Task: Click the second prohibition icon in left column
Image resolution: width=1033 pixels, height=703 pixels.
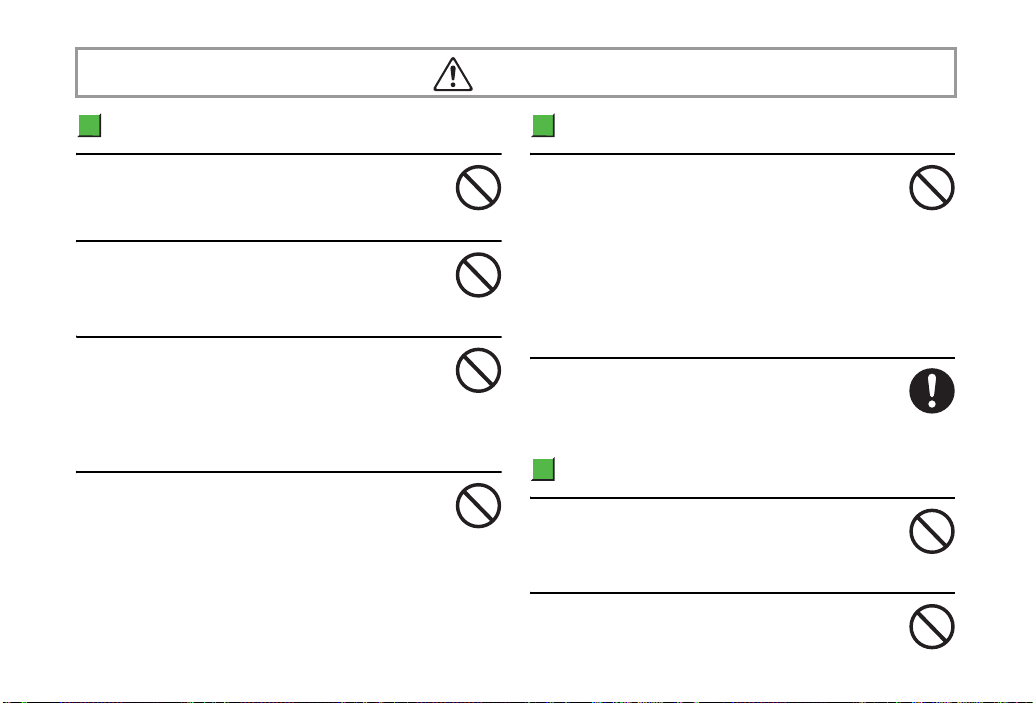Action: tap(478, 275)
